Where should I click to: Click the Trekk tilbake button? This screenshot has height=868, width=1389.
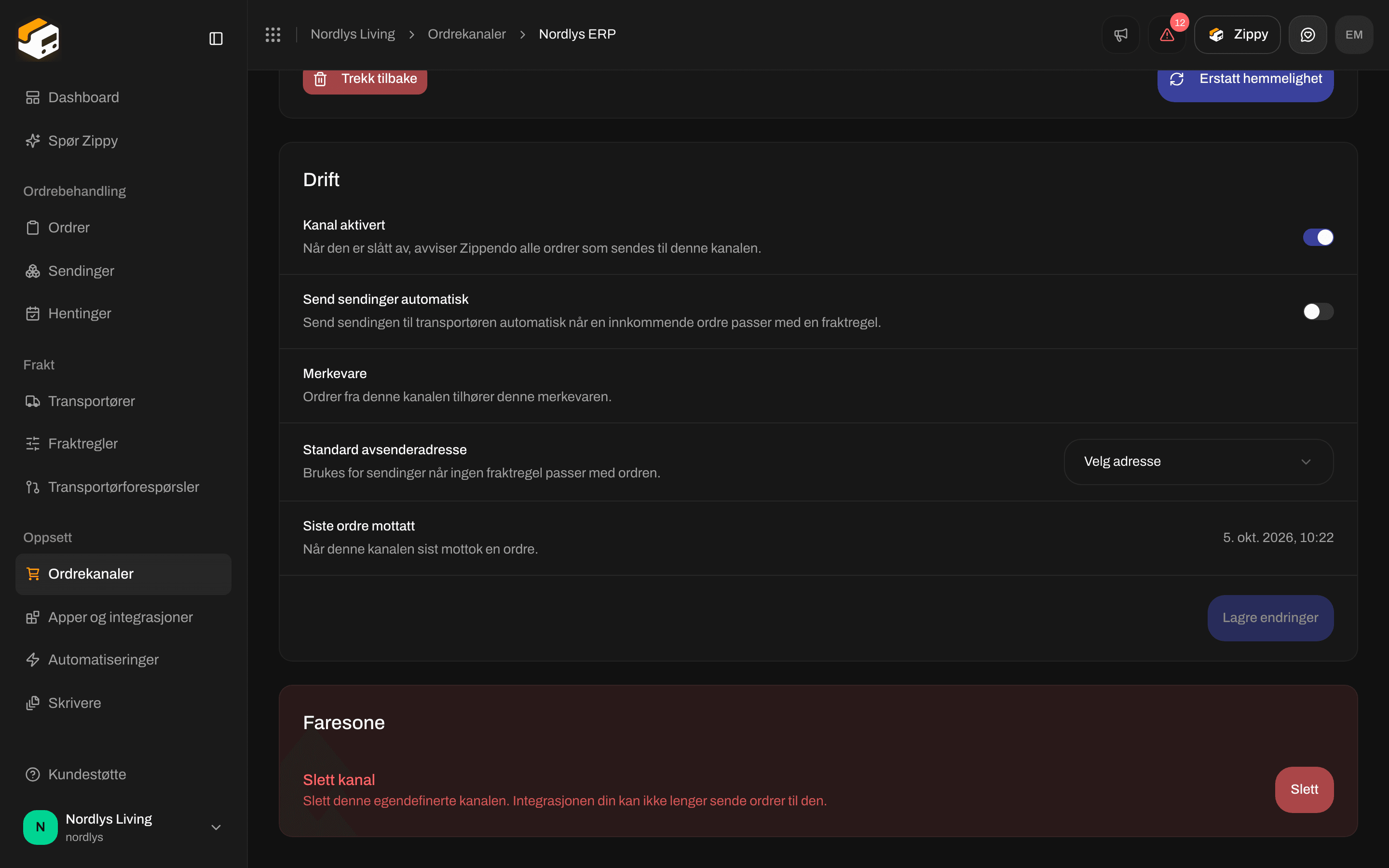point(365,81)
